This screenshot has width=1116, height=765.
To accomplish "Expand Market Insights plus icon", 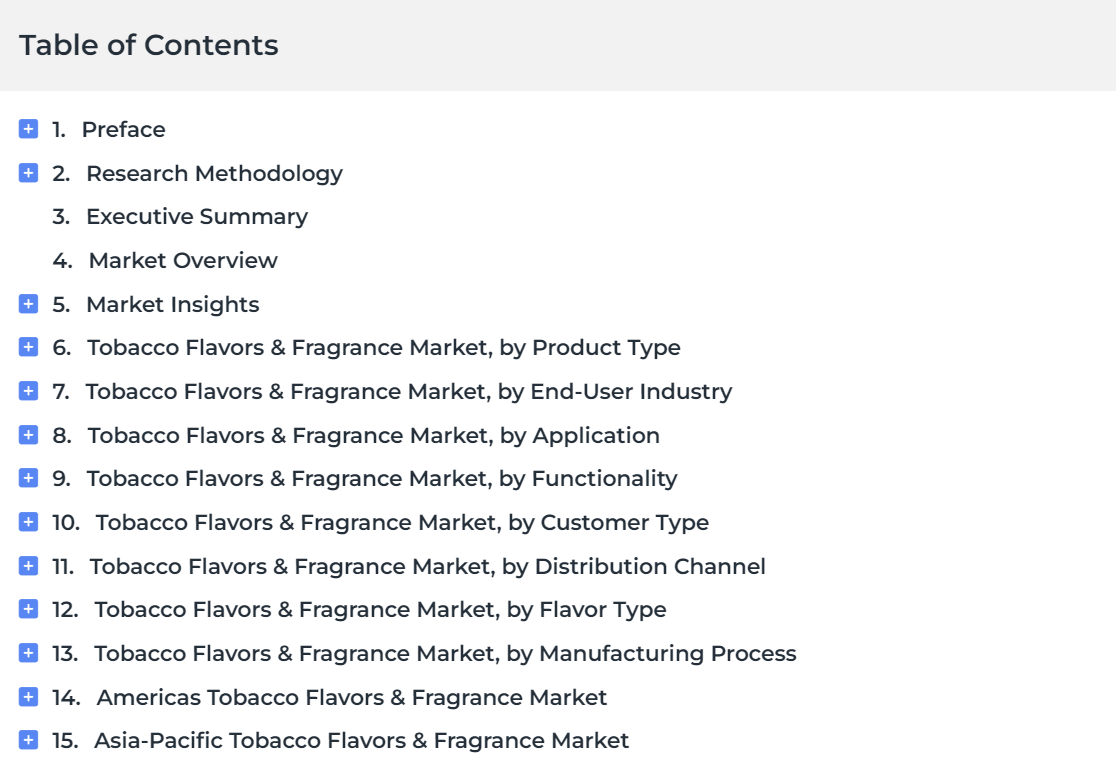I will click(28, 304).
